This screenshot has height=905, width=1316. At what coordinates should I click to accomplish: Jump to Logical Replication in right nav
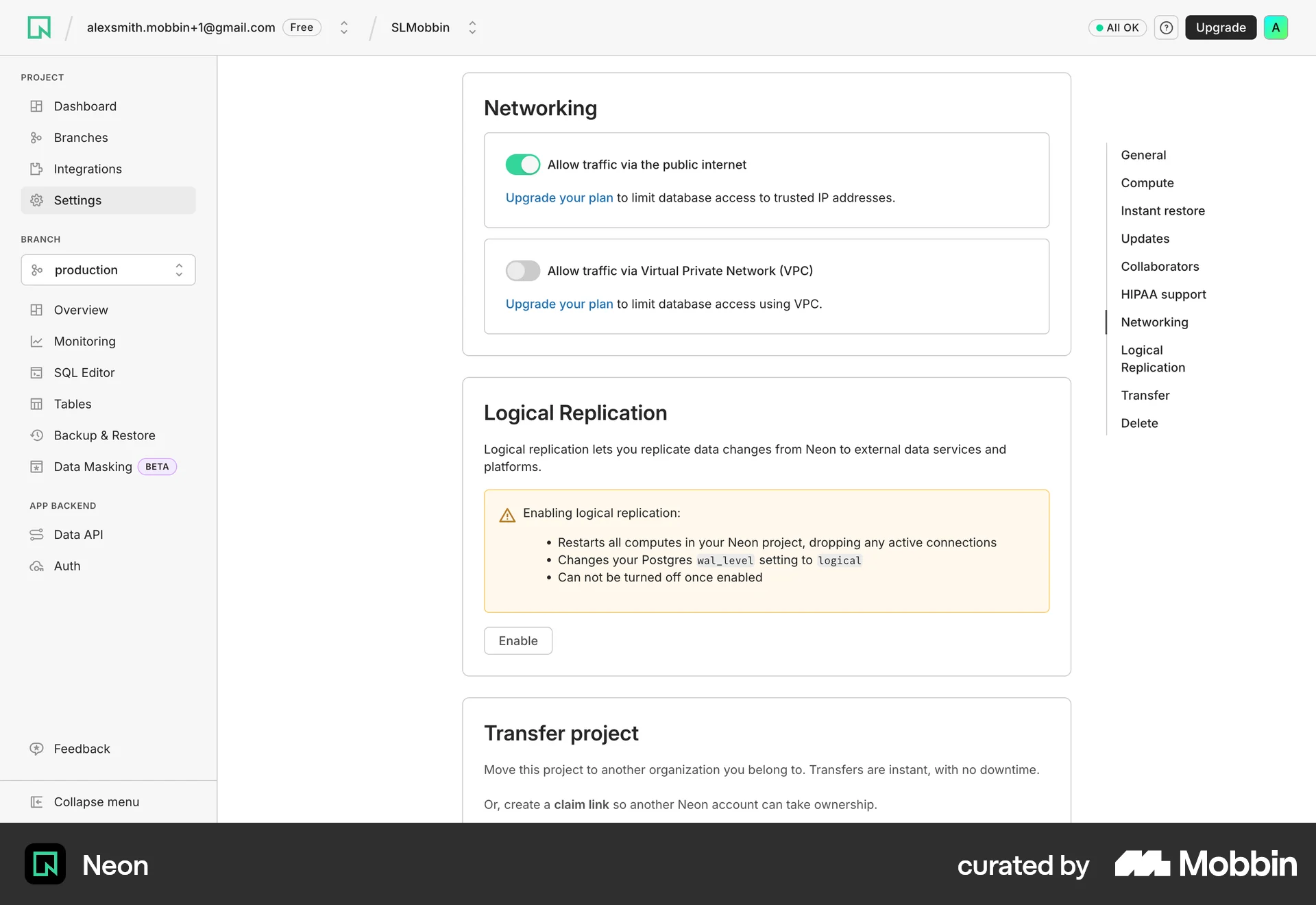point(1153,359)
